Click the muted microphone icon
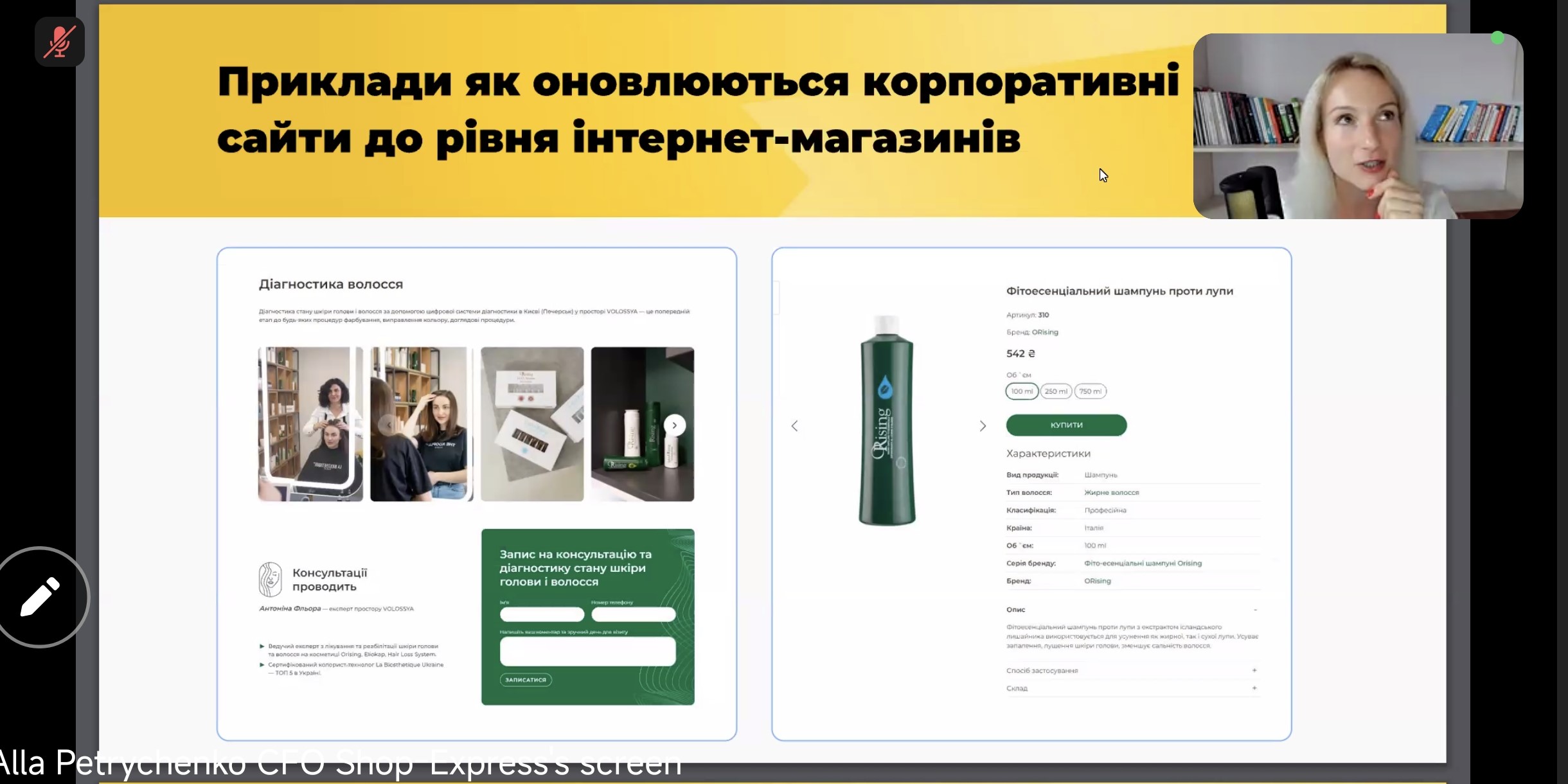The width and height of the screenshot is (1568, 784). (x=59, y=42)
